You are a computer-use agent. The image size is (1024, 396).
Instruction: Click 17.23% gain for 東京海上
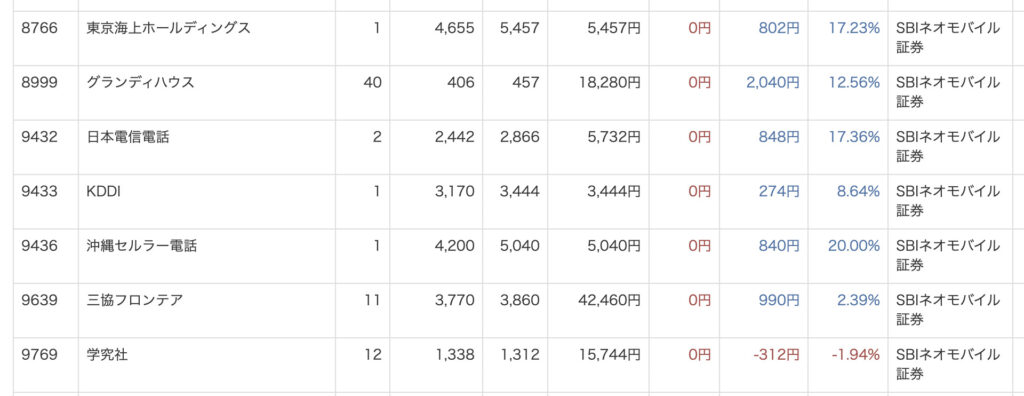[x=854, y=28]
